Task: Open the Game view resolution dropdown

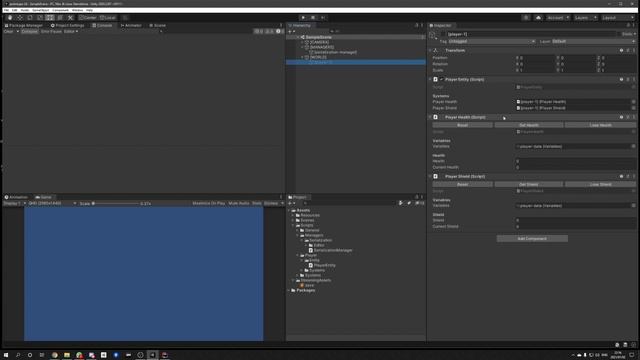Action: click(52, 203)
